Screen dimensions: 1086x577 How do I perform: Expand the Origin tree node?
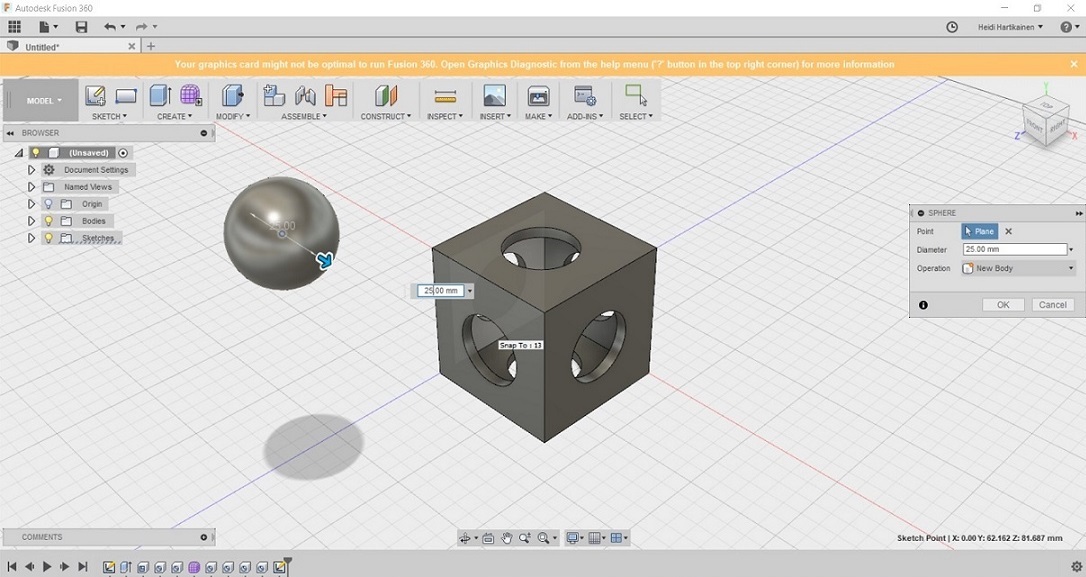click(x=31, y=204)
